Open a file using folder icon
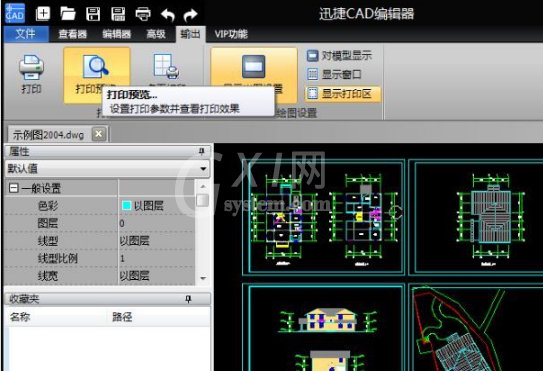 tap(68, 14)
